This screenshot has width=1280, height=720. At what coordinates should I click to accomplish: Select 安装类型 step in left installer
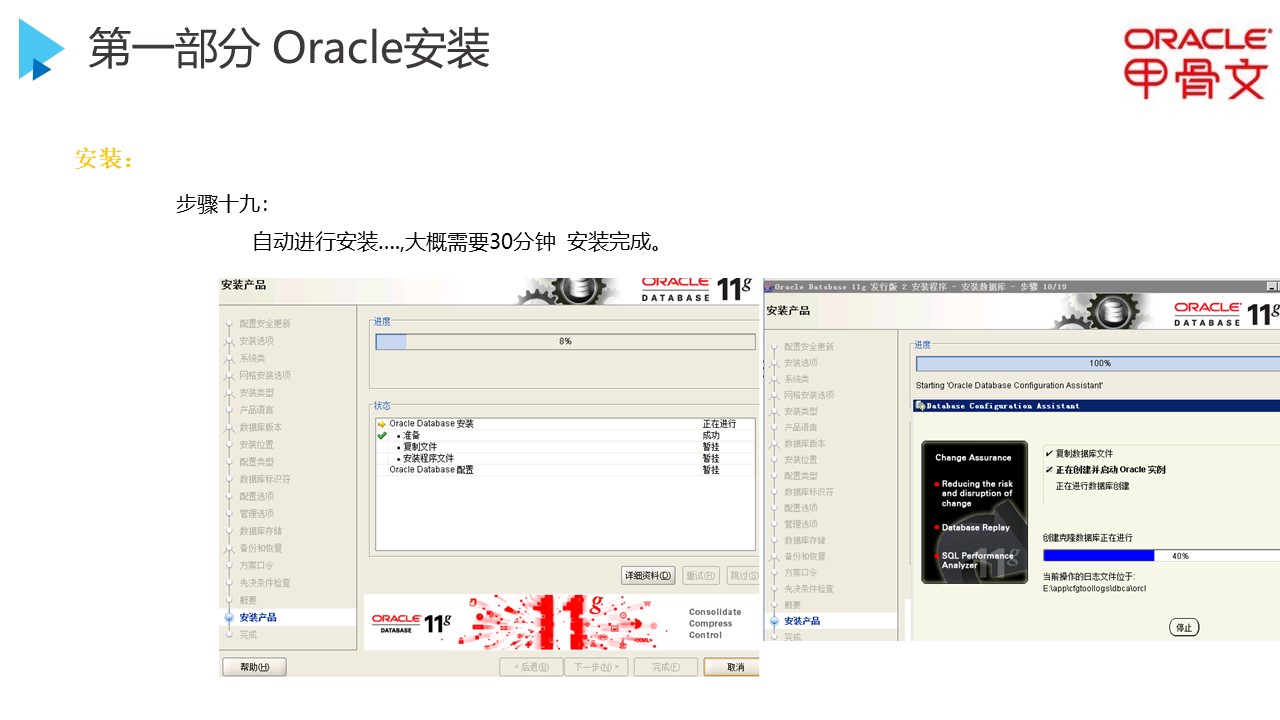256,393
